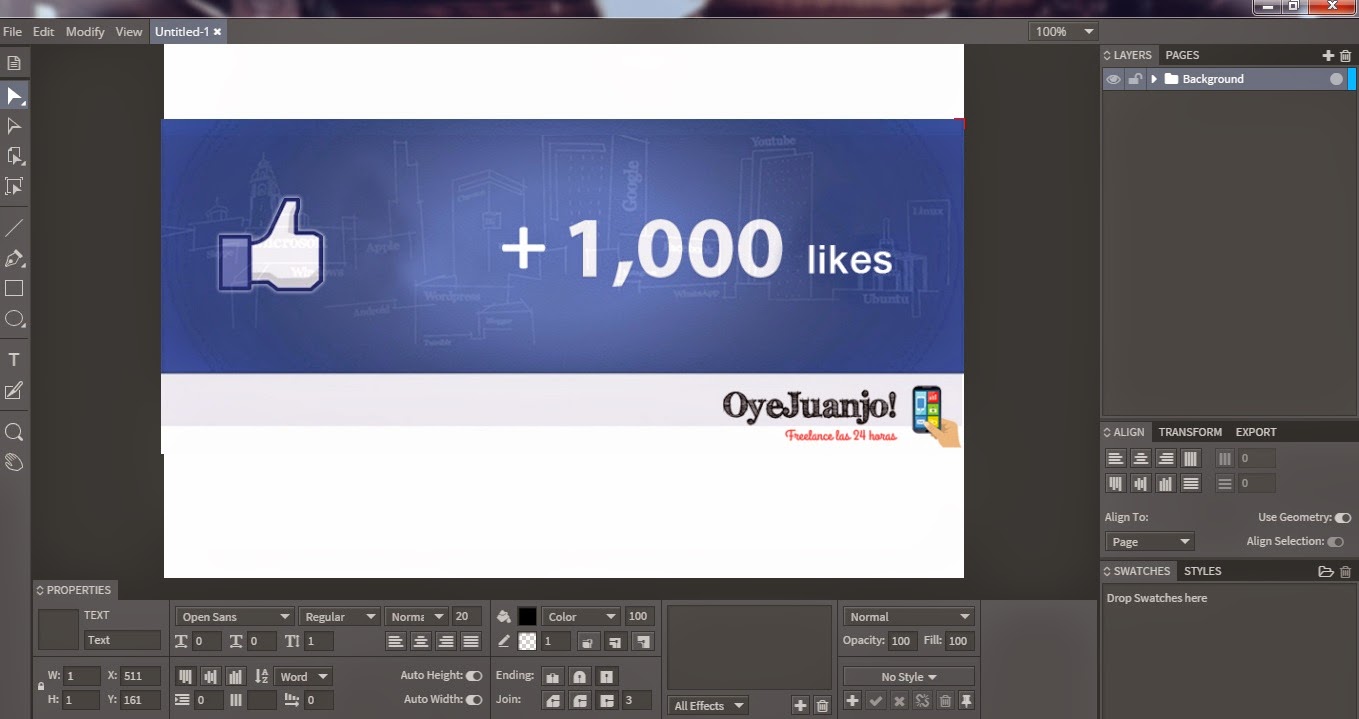Expand the Background layer tree arrow
The height and width of the screenshot is (719, 1359).
tap(1154, 79)
